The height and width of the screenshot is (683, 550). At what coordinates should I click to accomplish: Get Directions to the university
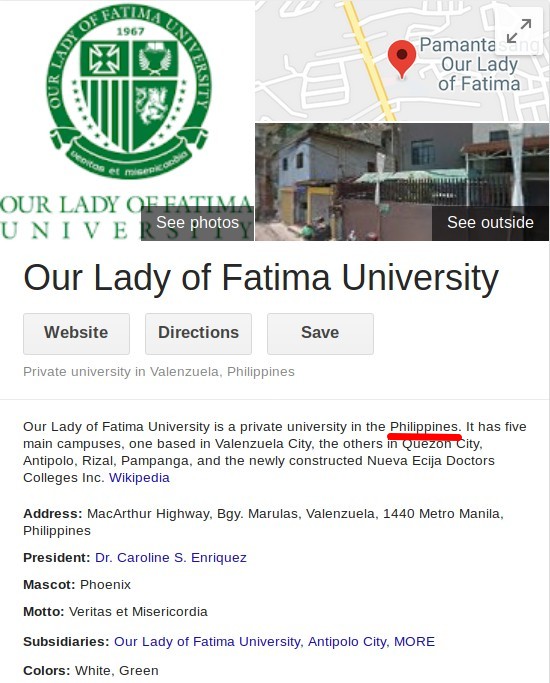(198, 333)
